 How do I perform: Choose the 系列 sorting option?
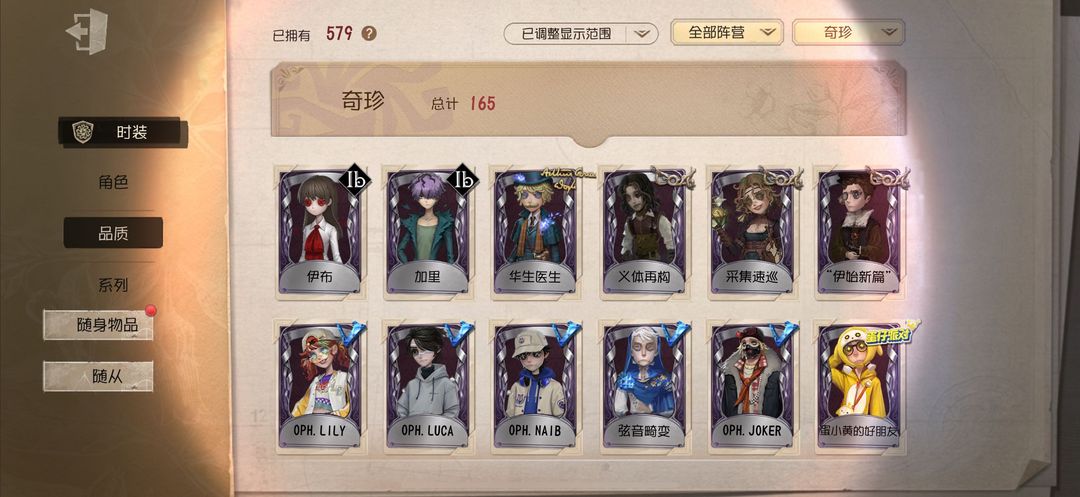coord(113,284)
